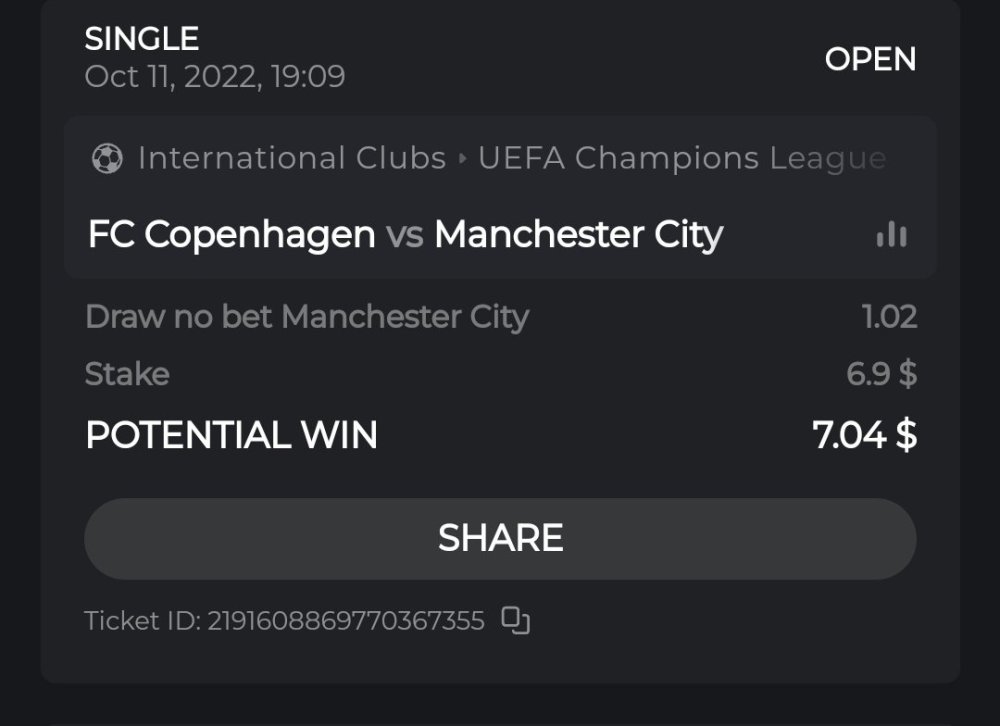Click the breadcrumb arrow separator
Viewport: 1000px width, 726px height.
462,159
